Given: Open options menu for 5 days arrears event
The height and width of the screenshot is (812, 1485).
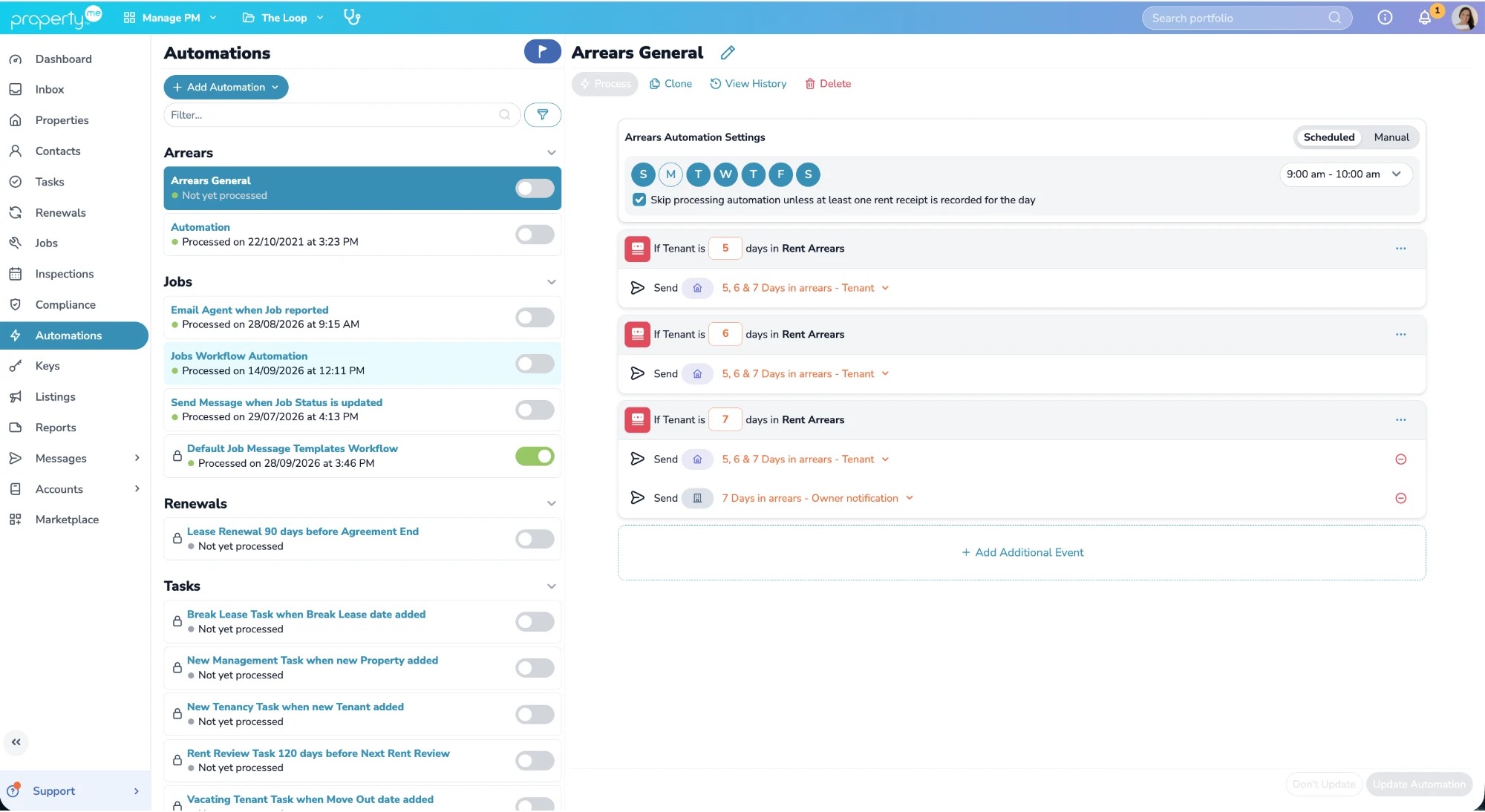Looking at the screenshot, I should click(x=1400, y=249).
